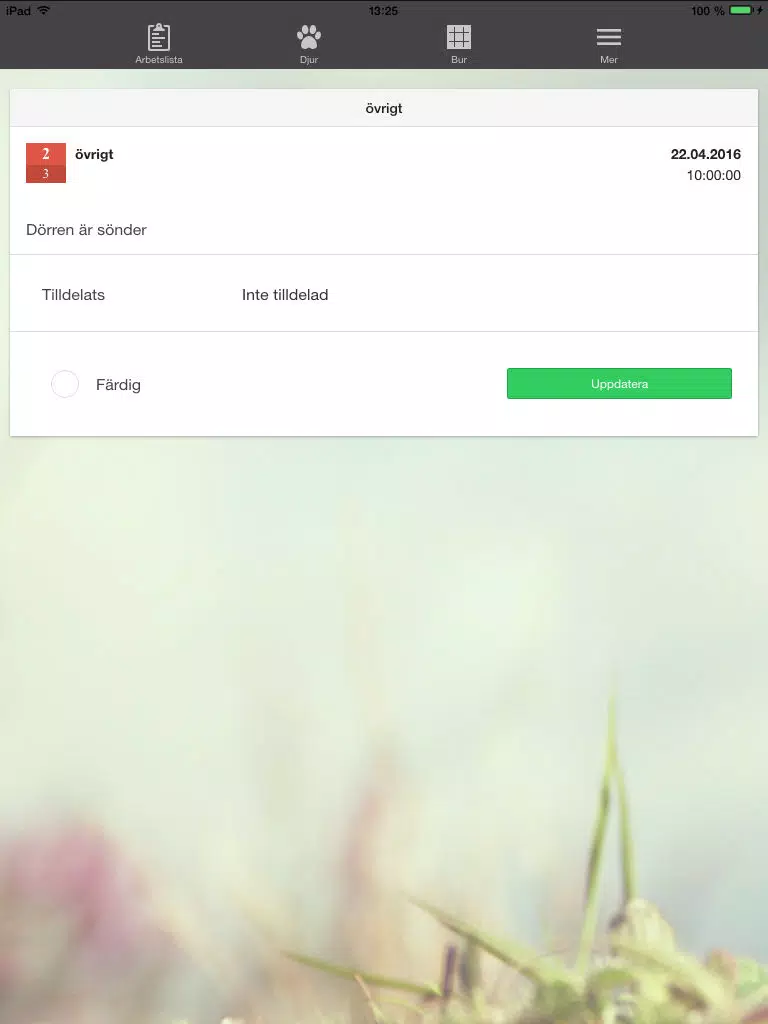Tap the övrigt panel header title
Viewport: 768px width, 1024px height.
384,108
